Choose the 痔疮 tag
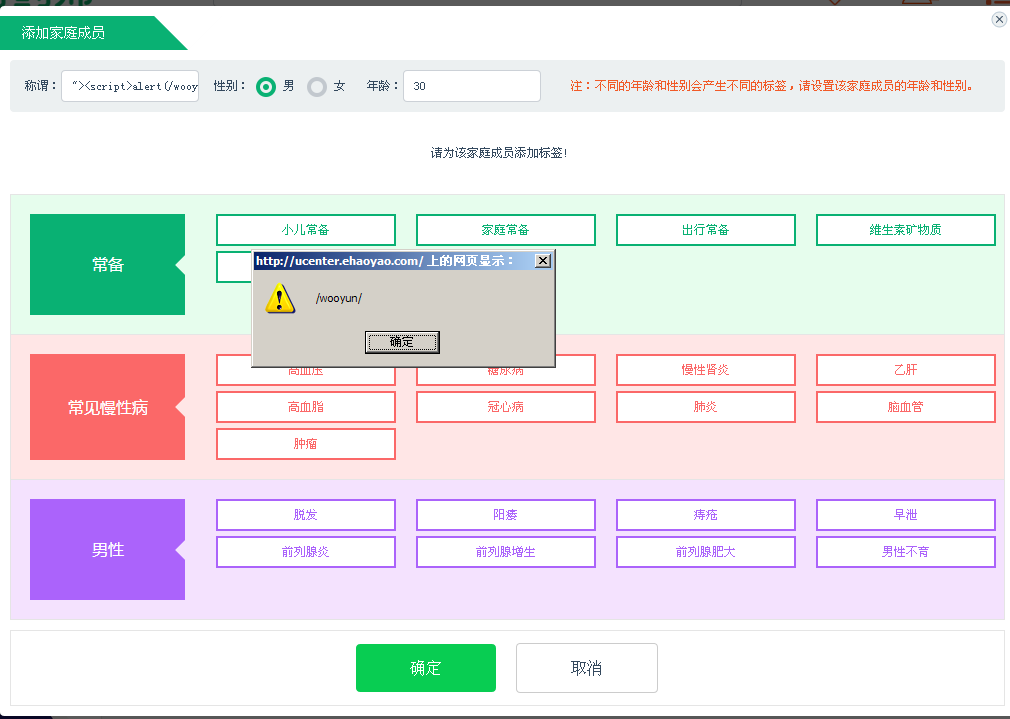The width and height of the screenshot is (1010, 719). (x=706, y=515)
